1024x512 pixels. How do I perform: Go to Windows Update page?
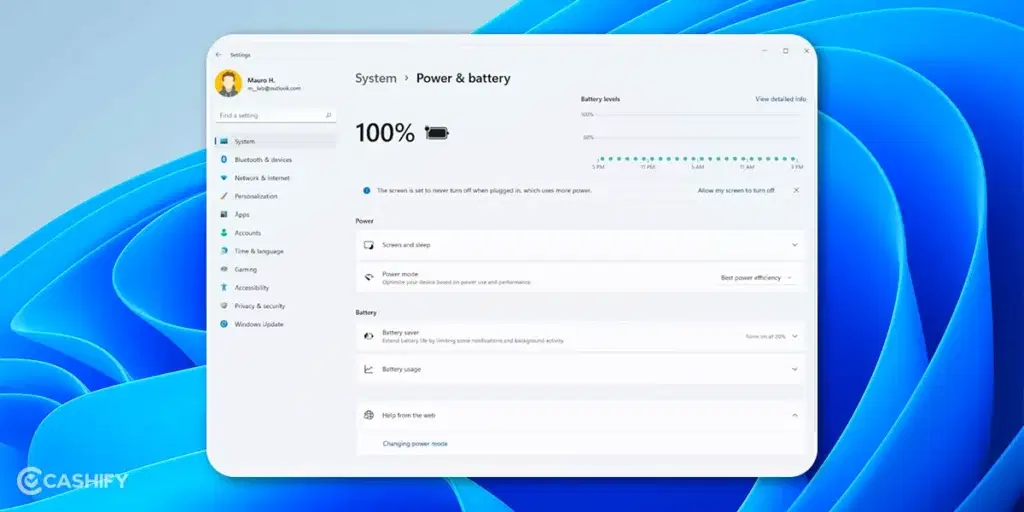click(x=276, y=324)
